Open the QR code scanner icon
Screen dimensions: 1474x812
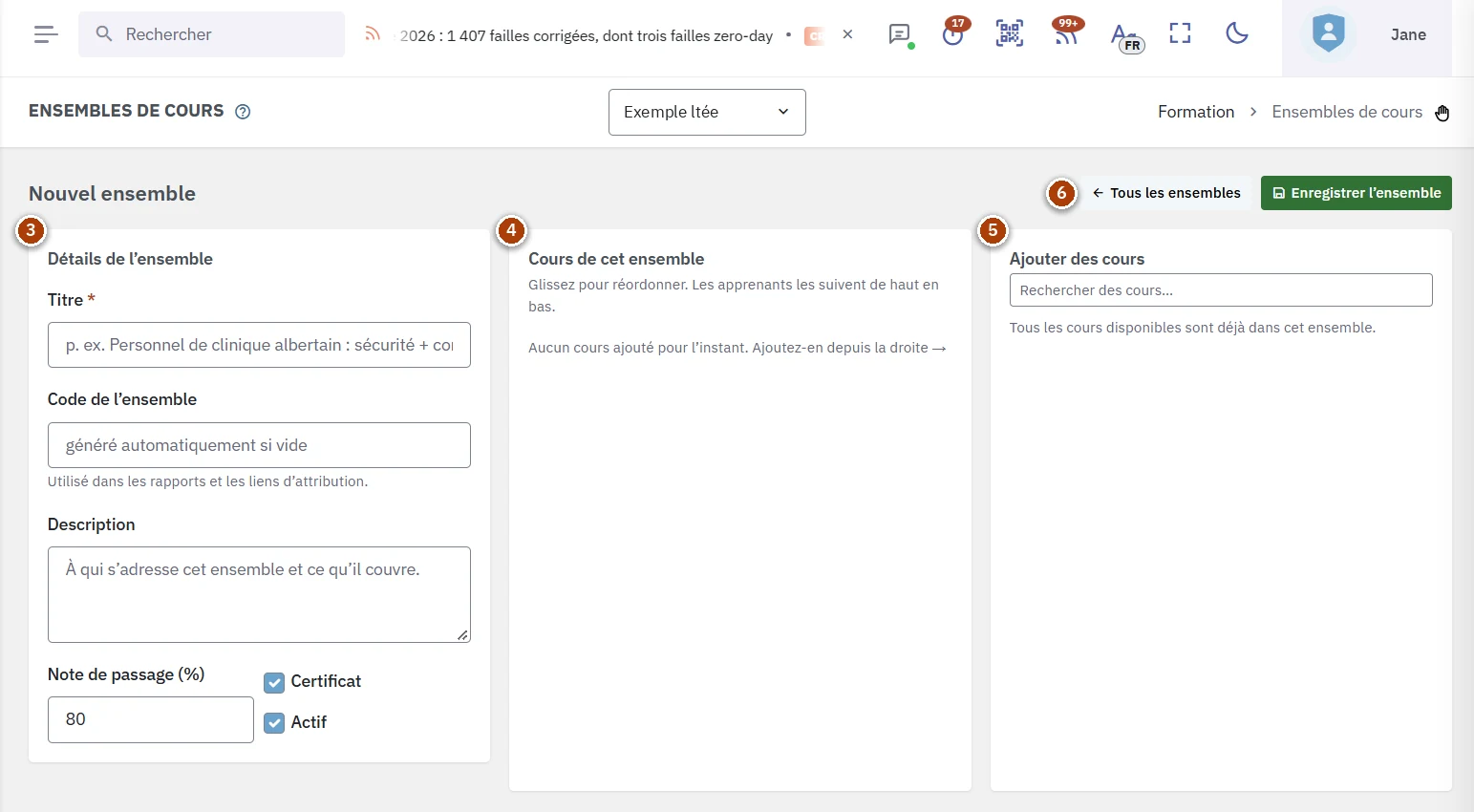coord(1010,34)
